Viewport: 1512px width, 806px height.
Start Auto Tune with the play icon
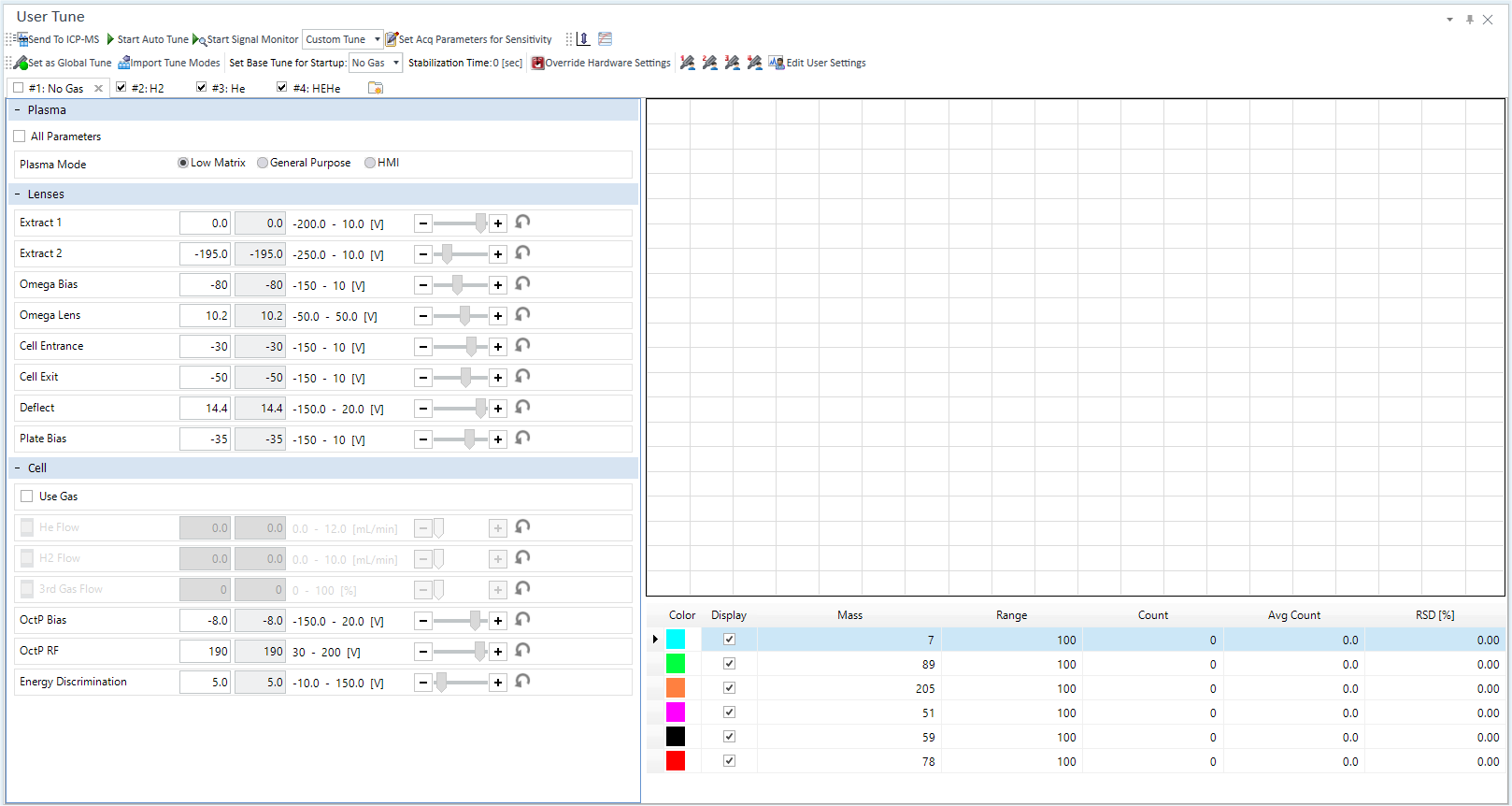coord(110,39)
